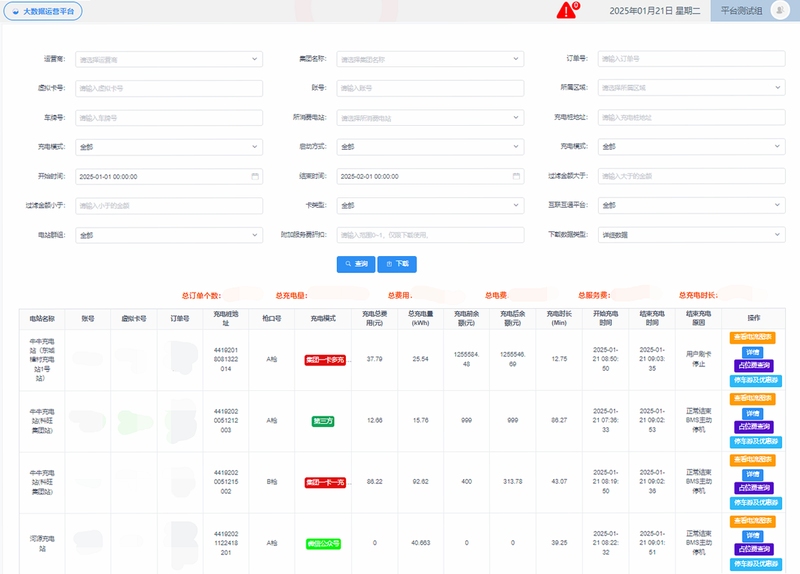Expand the 所属区域 dropdown
The image size is (800, 574).
(691, 88)
